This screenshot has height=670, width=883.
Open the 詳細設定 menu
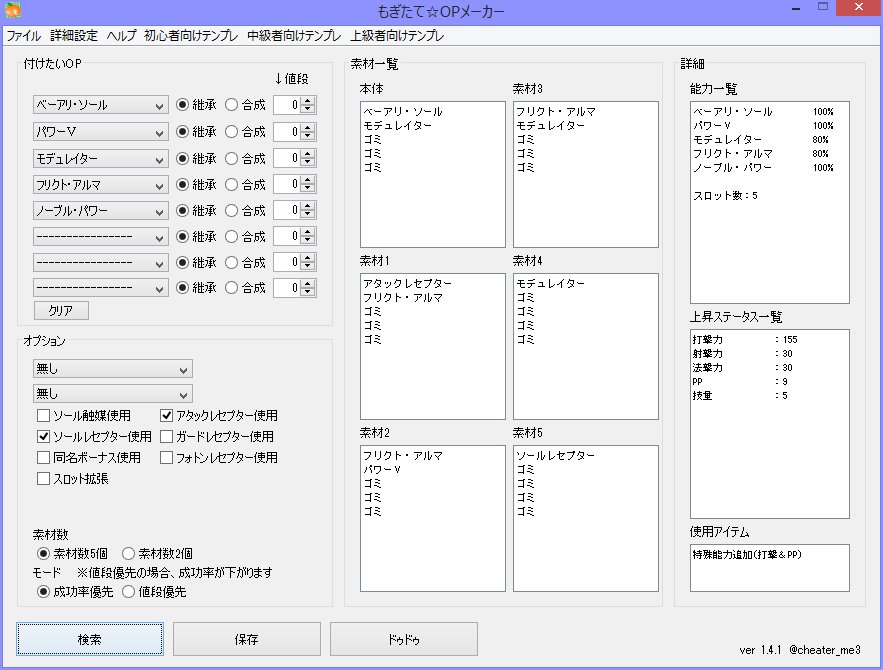74,35
